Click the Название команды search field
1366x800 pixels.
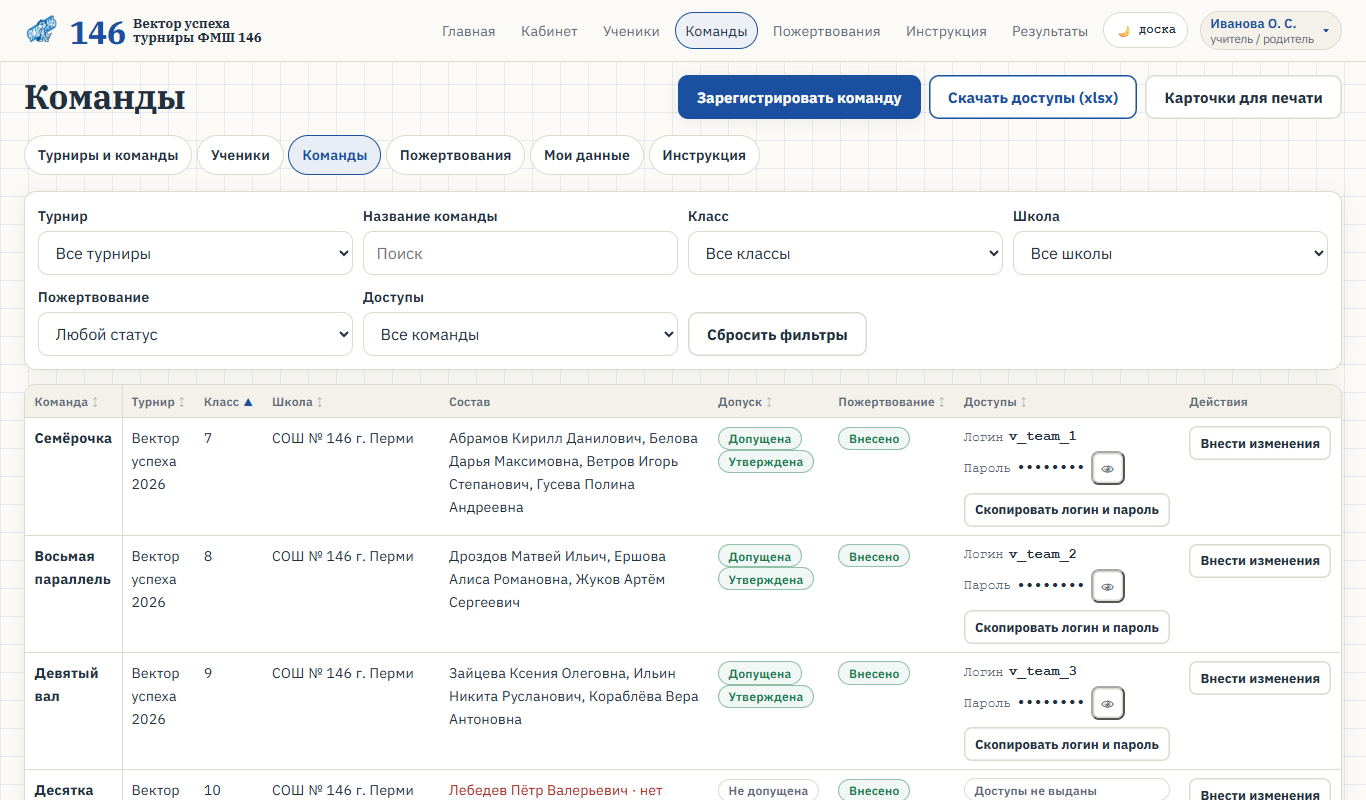(x=520, y=253)
